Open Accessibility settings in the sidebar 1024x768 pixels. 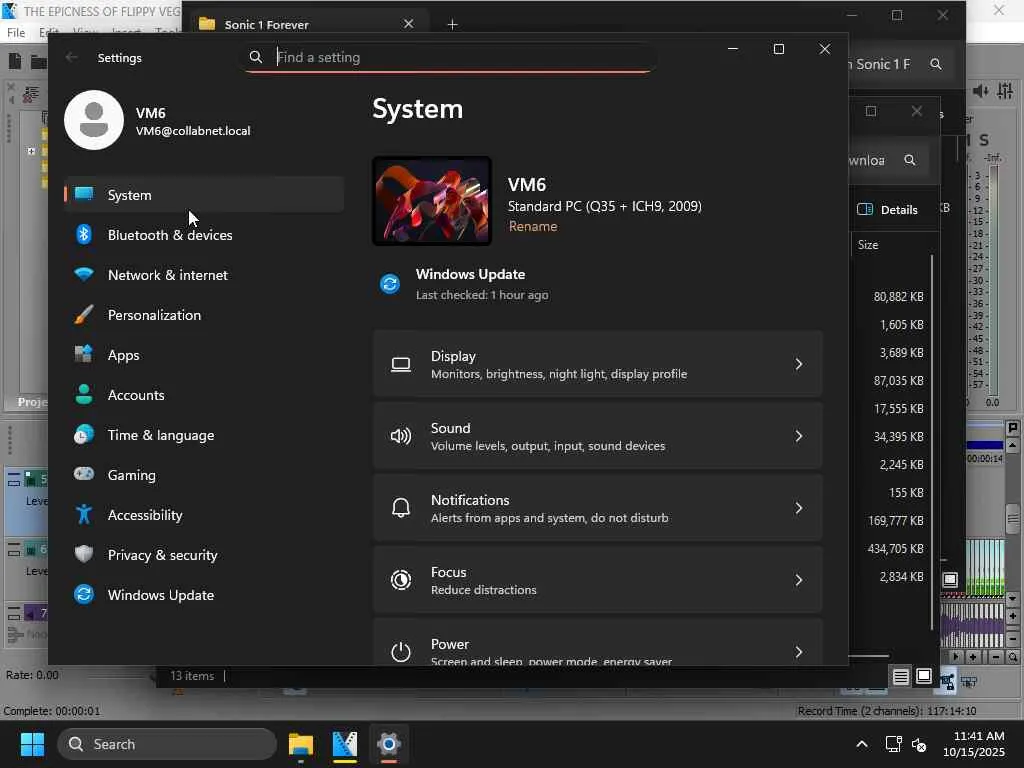(x=145, y=515)
